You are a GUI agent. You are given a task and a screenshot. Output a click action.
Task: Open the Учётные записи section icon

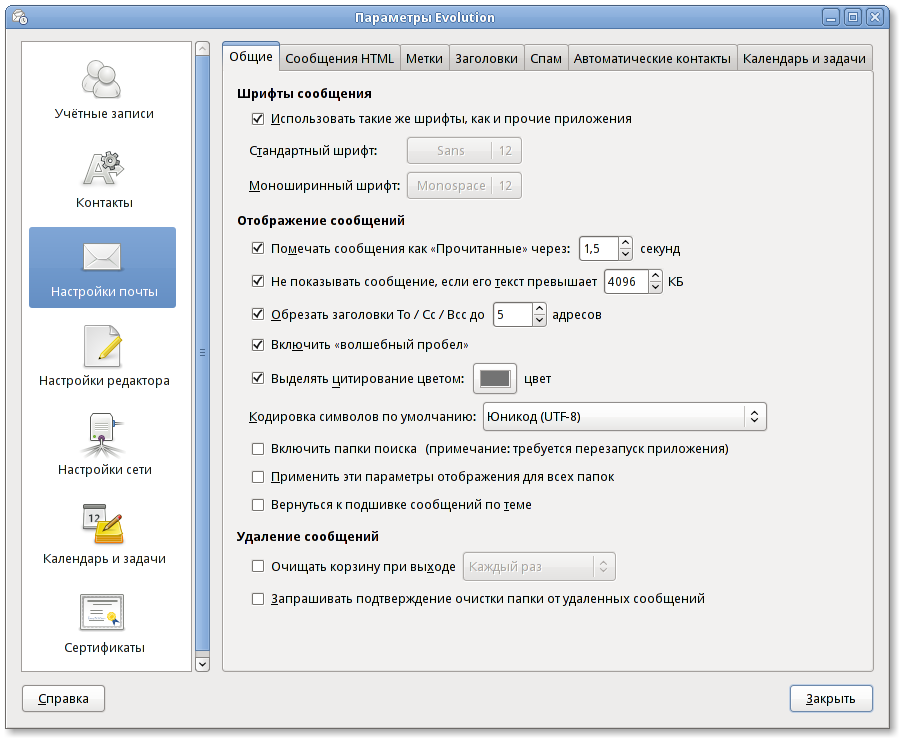click(104, 78)
